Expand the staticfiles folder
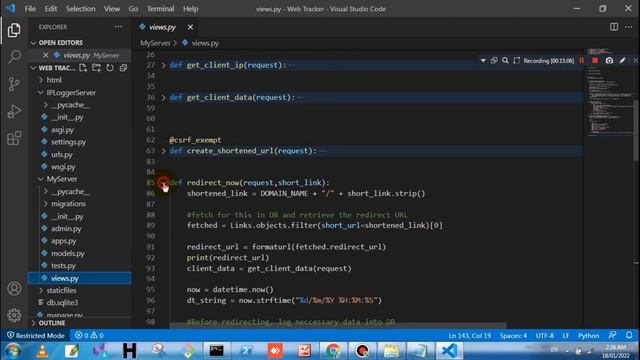The image size is (640, 360). [61, 290]
